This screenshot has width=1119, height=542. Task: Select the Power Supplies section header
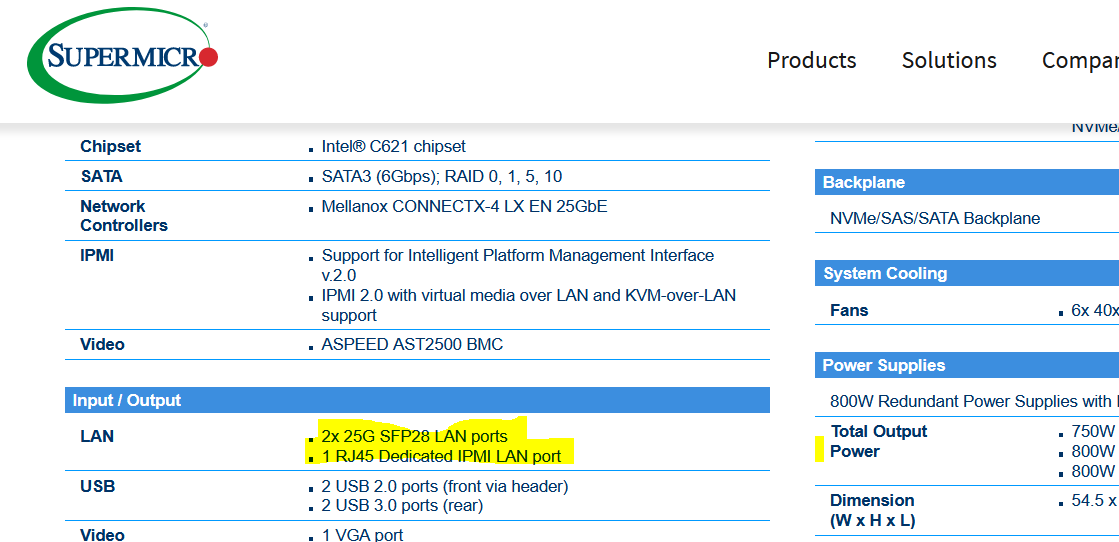[x=883, y=365]
